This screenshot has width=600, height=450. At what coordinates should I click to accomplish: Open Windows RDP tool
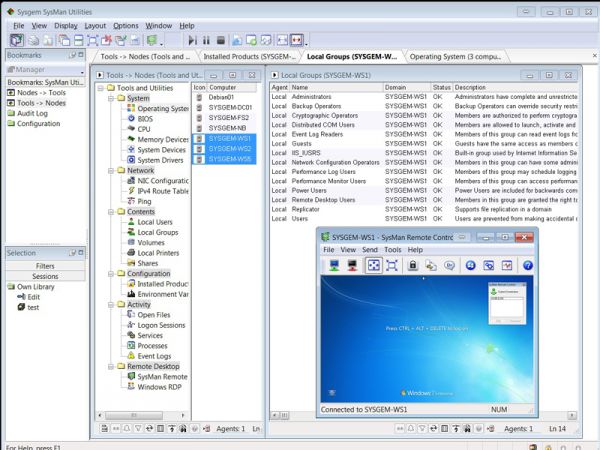(x=159, y=387)
